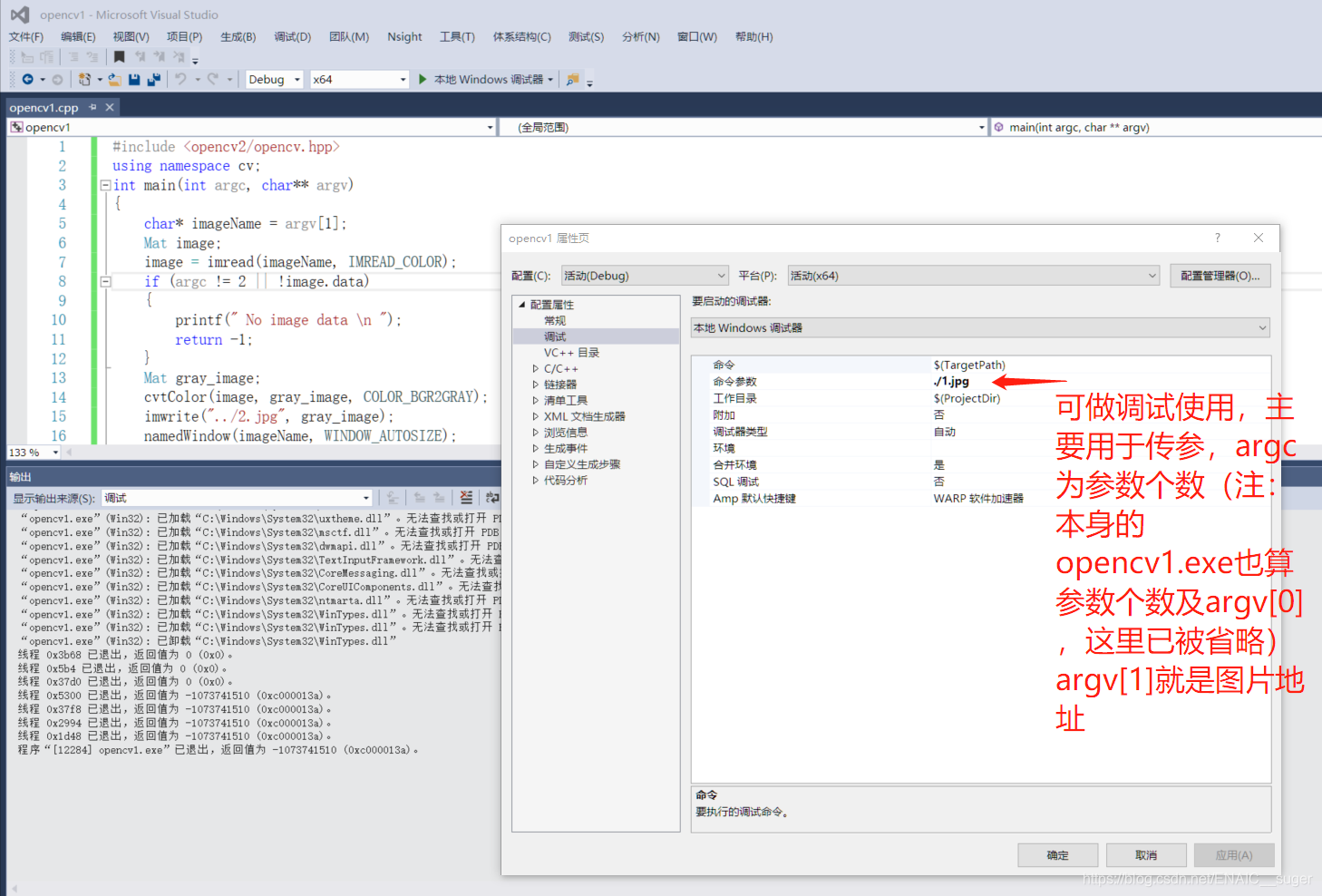Expand the C/C++ tree node

click(x=535, y=368)
